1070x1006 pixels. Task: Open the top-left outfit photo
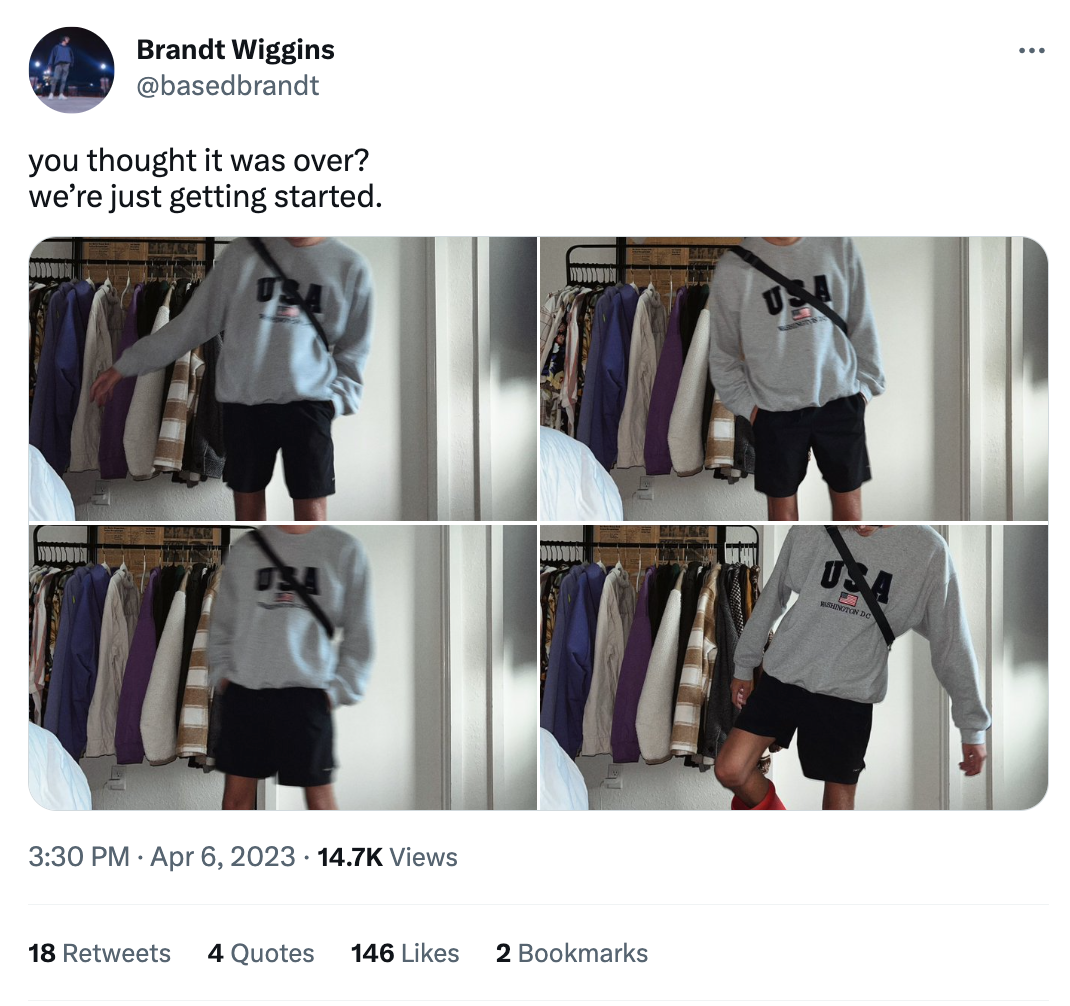(283, 379)
